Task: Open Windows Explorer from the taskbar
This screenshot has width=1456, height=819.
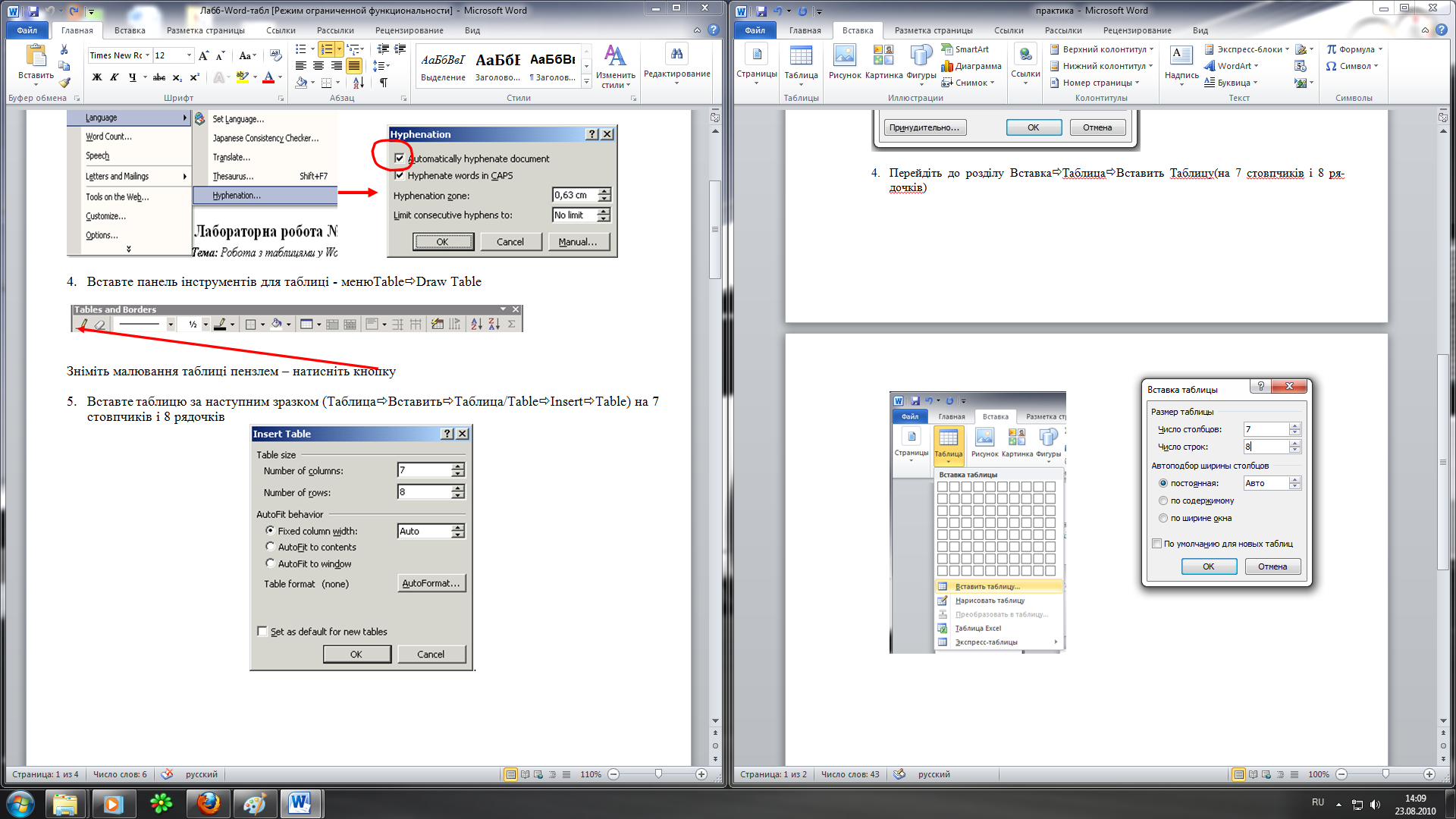Action: (x=65, y=804)
